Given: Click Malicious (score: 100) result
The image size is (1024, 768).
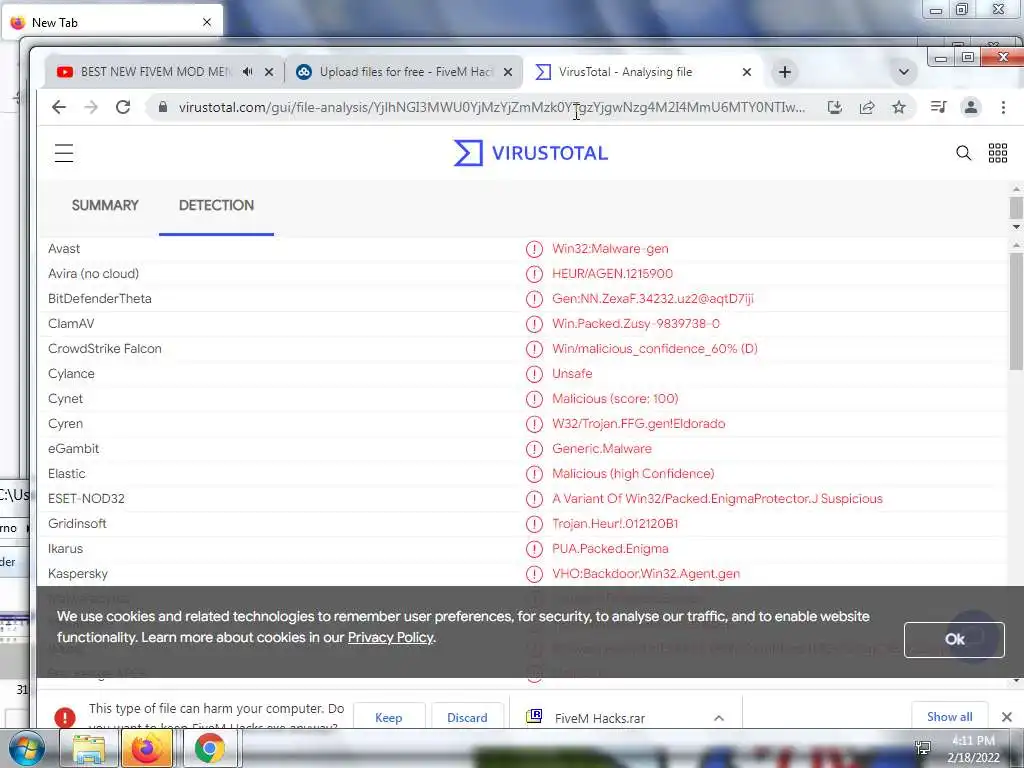Looking at the screenshot, I should click(615, 398).
